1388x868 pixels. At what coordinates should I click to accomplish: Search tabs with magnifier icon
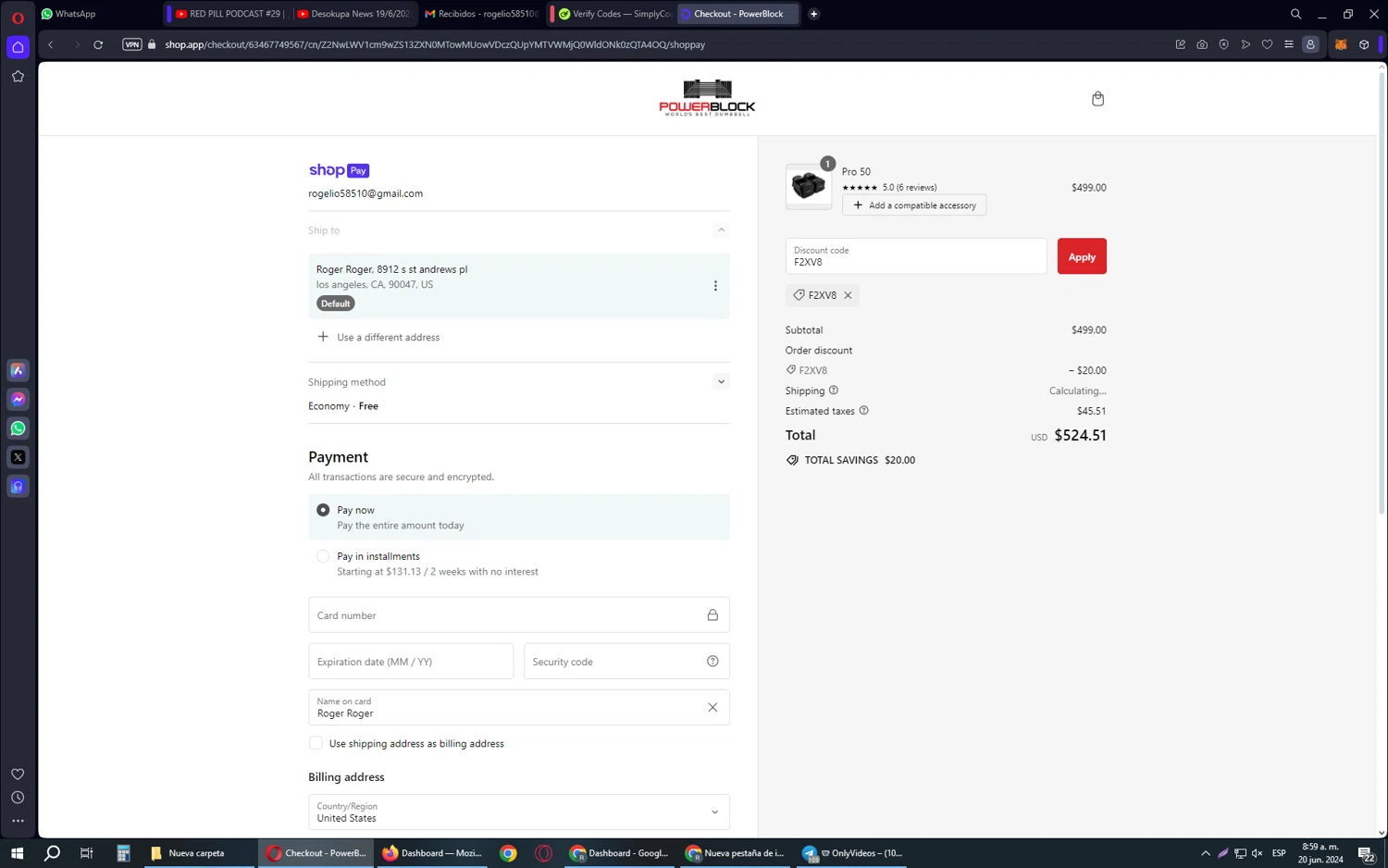[x=1295, y=14]
